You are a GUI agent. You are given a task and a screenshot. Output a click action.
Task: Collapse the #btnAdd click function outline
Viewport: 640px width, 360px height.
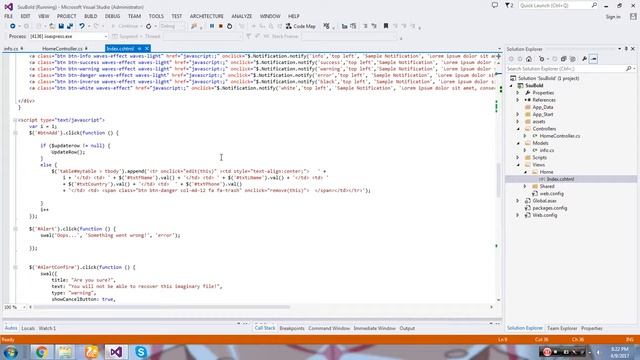pos(16,133)
